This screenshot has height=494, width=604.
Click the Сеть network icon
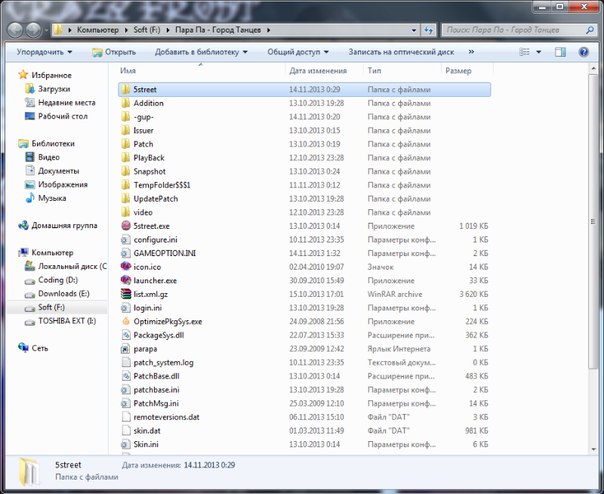(23, 348)
